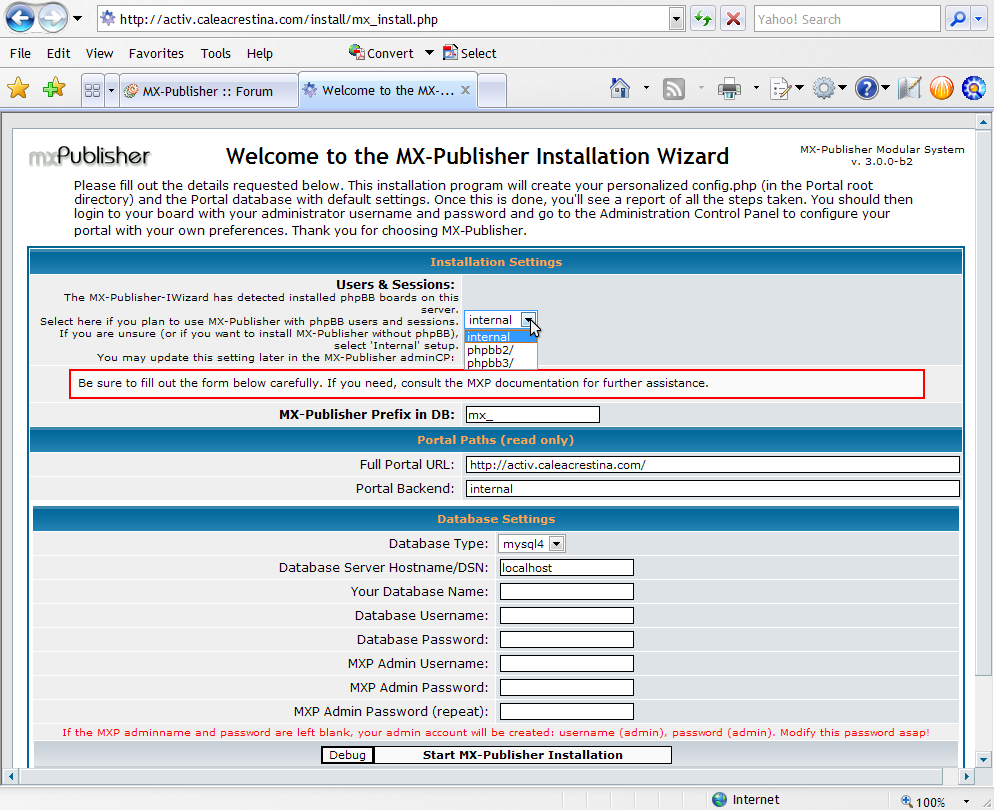Select phpbb2/ in the open dropdown list

pyautogui.click(x=489, y=350)
